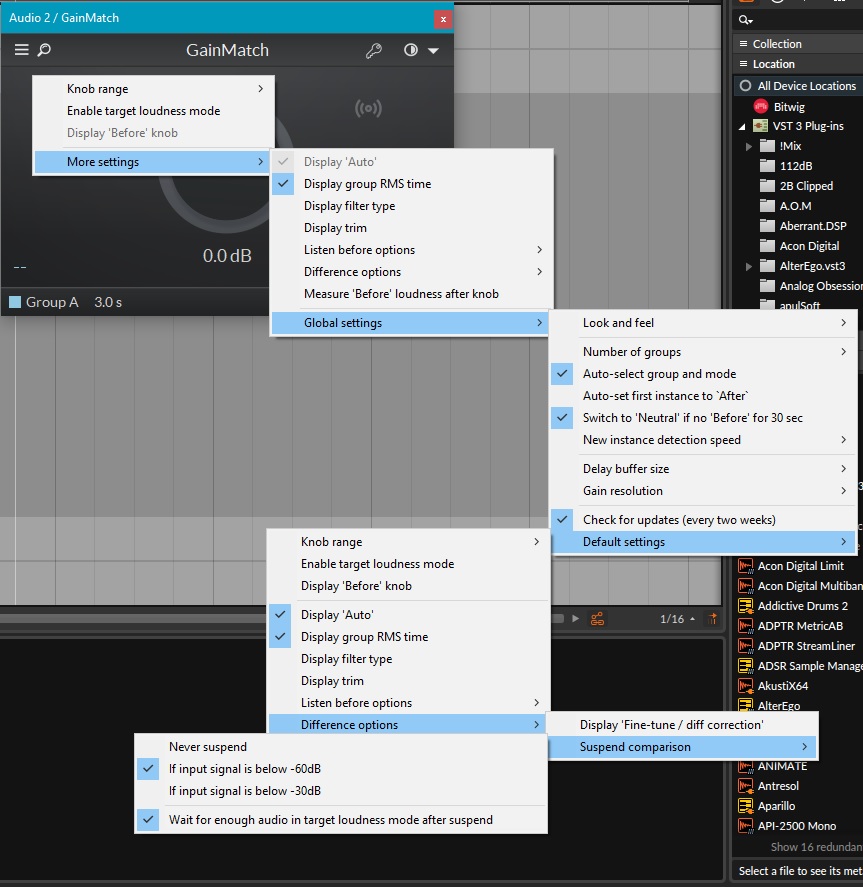863x887 pixels.
Task: Select If input signal is below -30dB
Action: click(341, 791)
